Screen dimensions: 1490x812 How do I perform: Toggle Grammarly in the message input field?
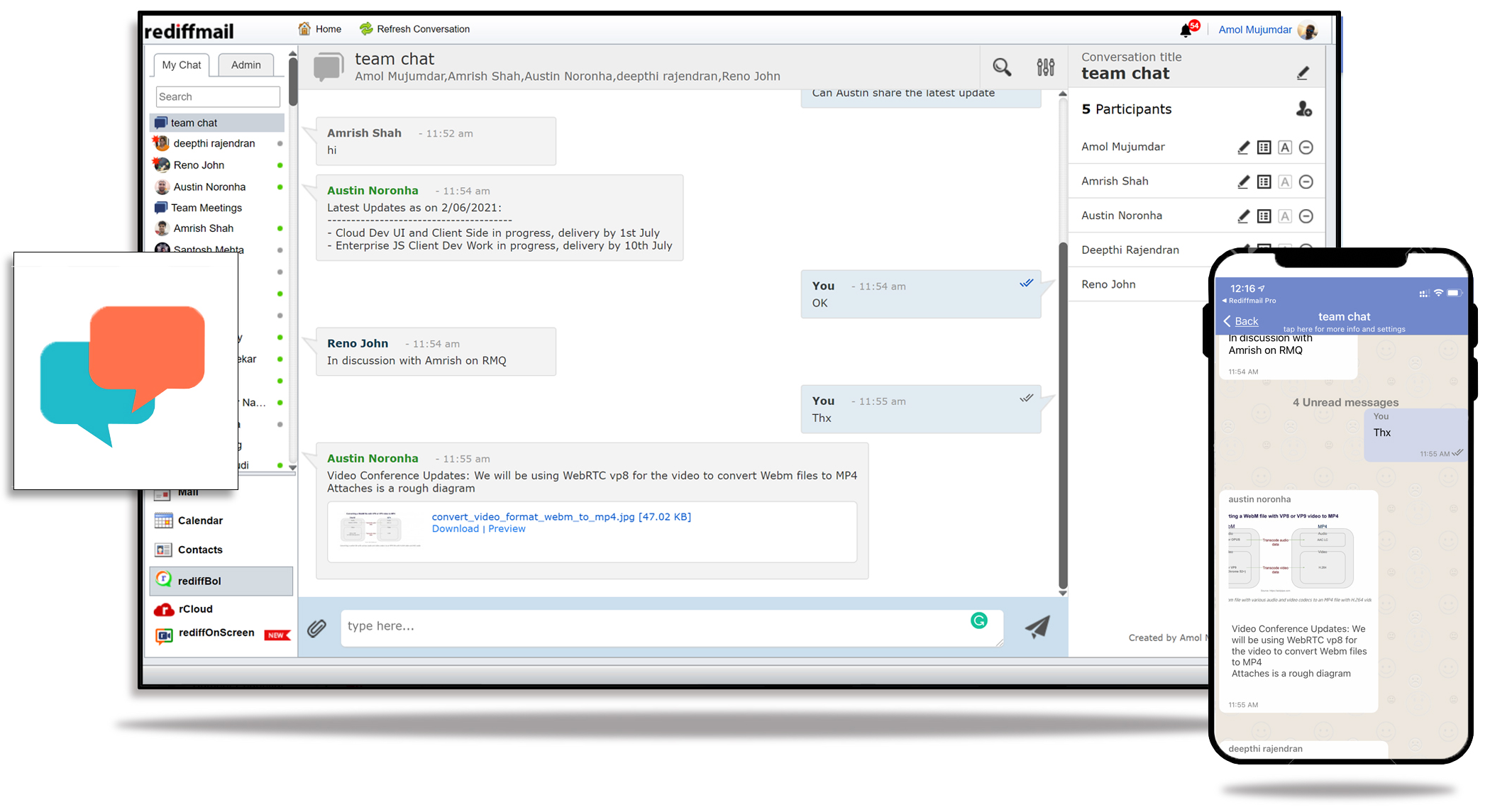[x=979, y=620]
